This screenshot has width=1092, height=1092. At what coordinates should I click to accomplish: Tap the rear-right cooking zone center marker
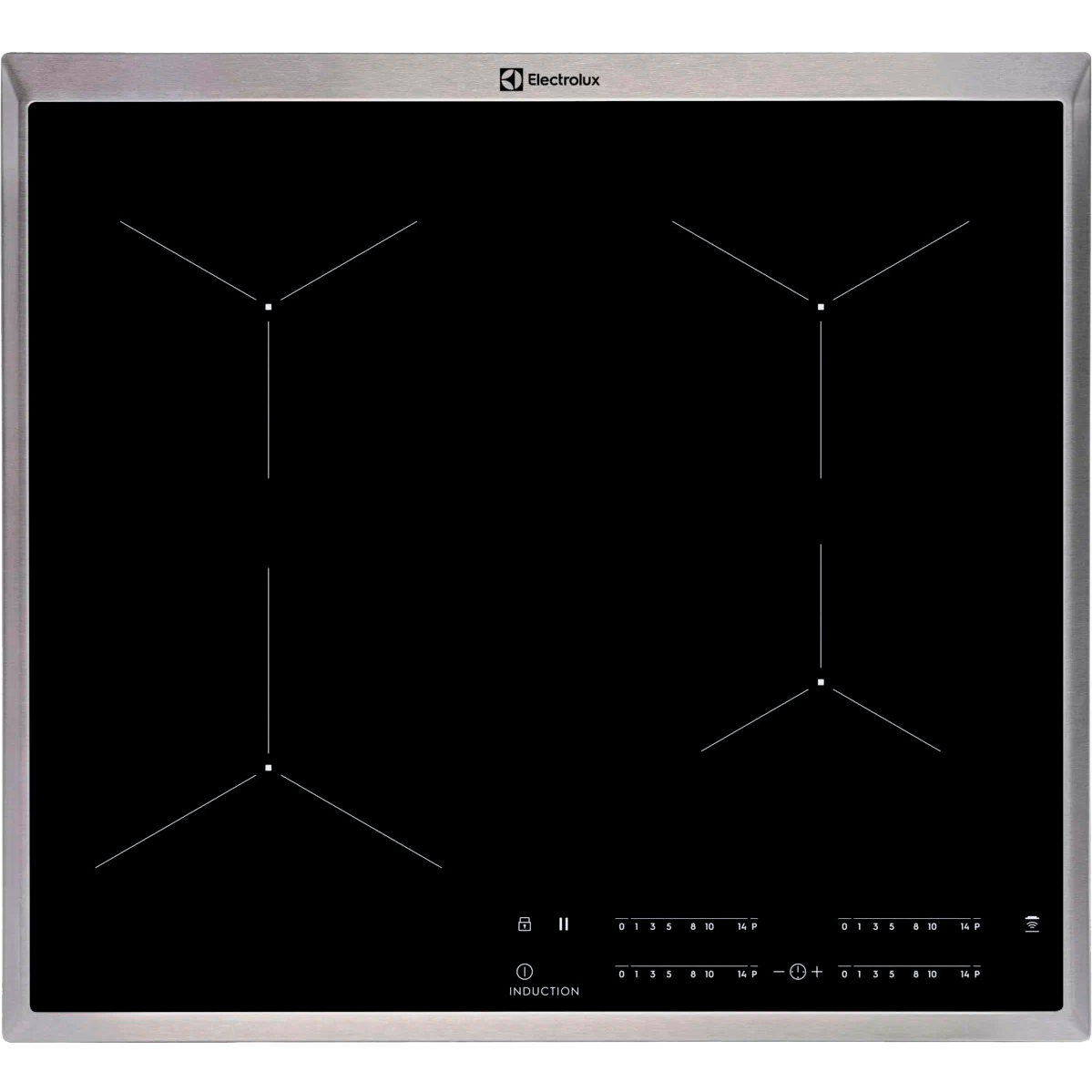821,307
